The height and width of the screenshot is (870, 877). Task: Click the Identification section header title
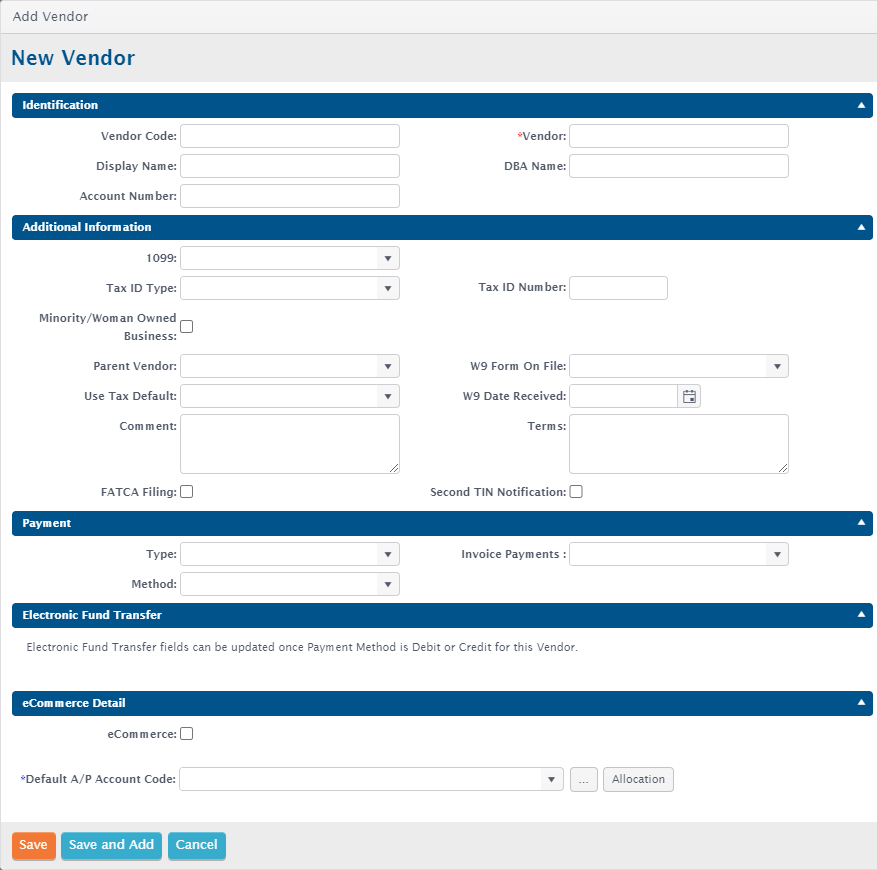(x=60, y=105)
